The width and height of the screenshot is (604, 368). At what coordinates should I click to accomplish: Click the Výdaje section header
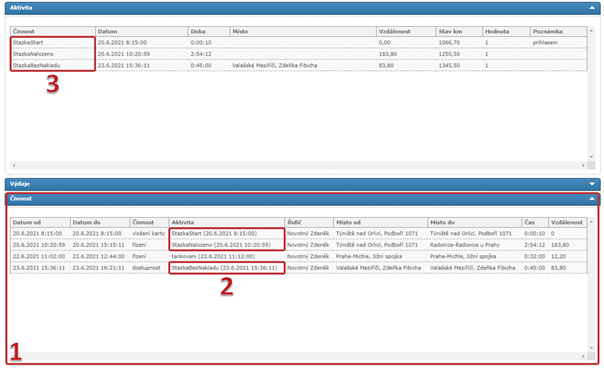302,184
